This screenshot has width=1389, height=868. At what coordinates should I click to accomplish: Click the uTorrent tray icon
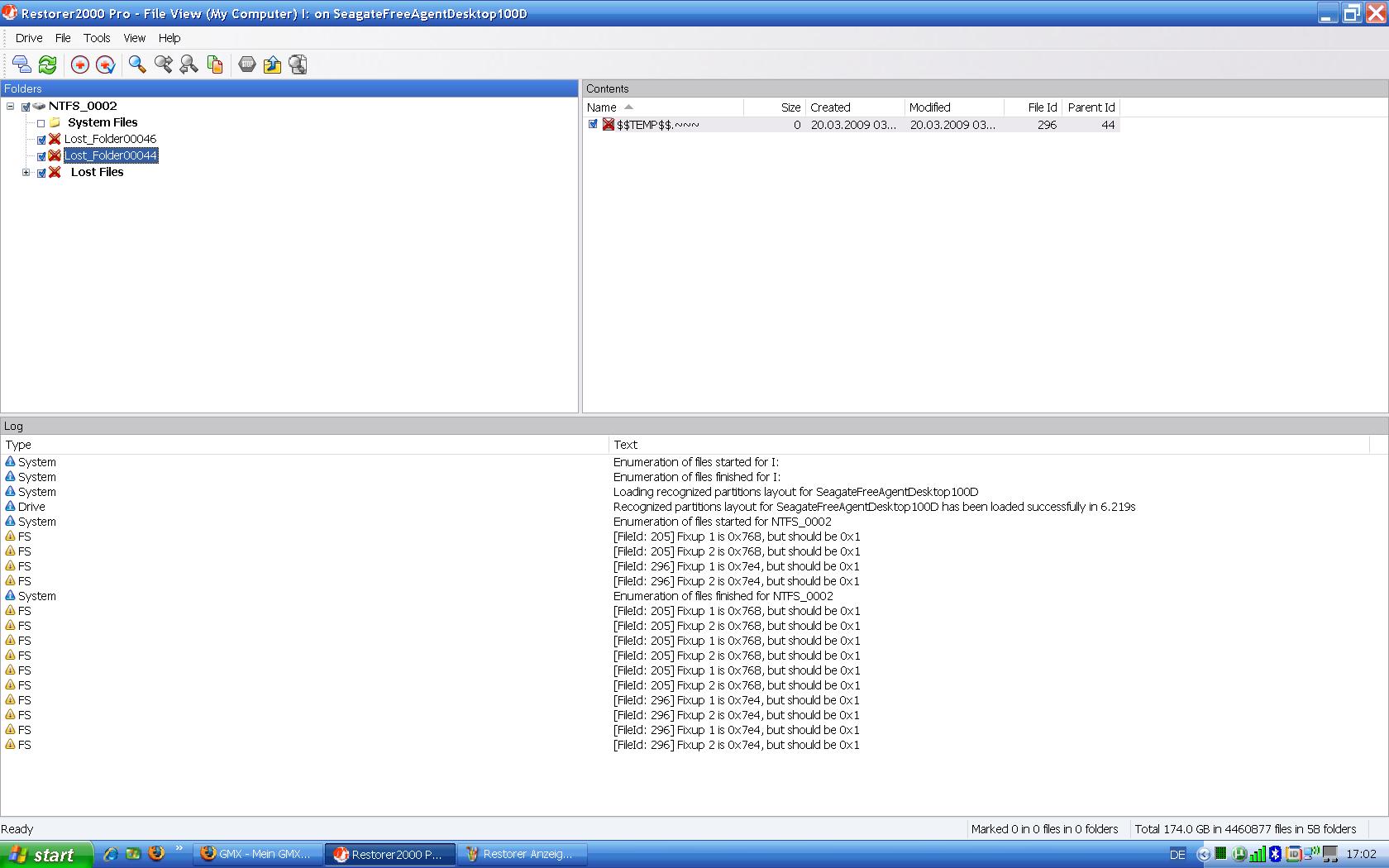[1239, 854]
